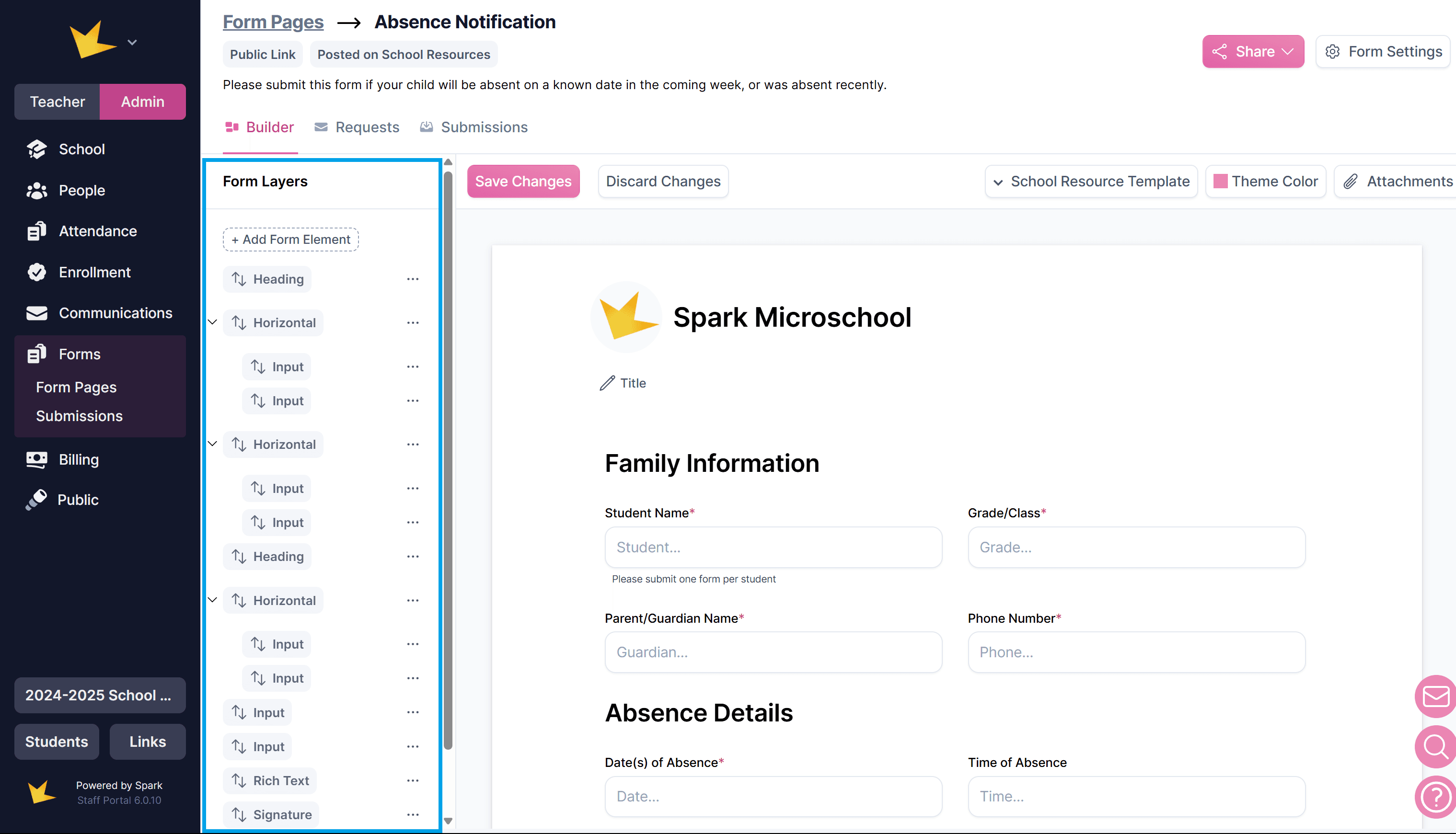
Task: Click the envelope message floating icon
Action: tap(1435, 697)
